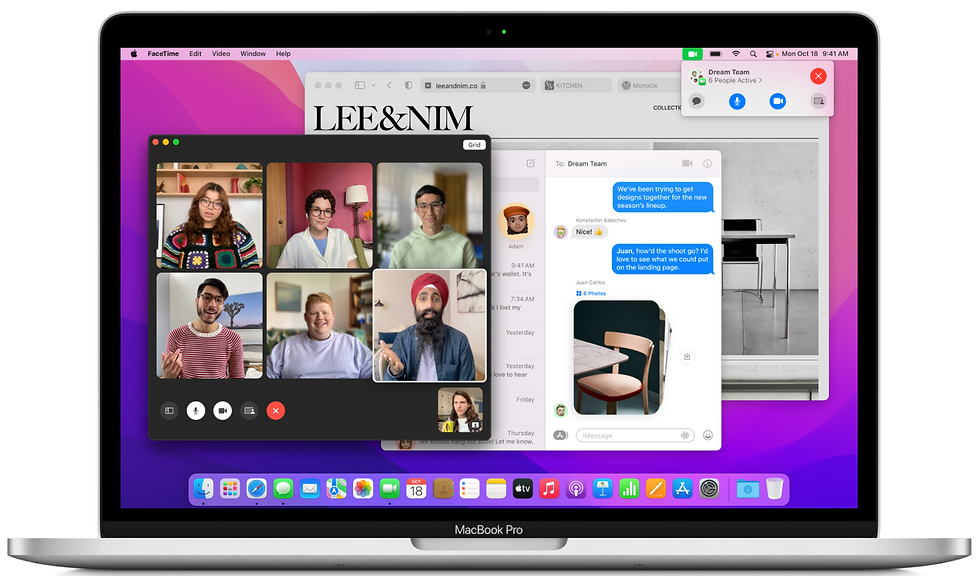Open Wi-Fi status in menu bar
The width and height of the screenshot is (980, 576).
click(x=736, y=54)
